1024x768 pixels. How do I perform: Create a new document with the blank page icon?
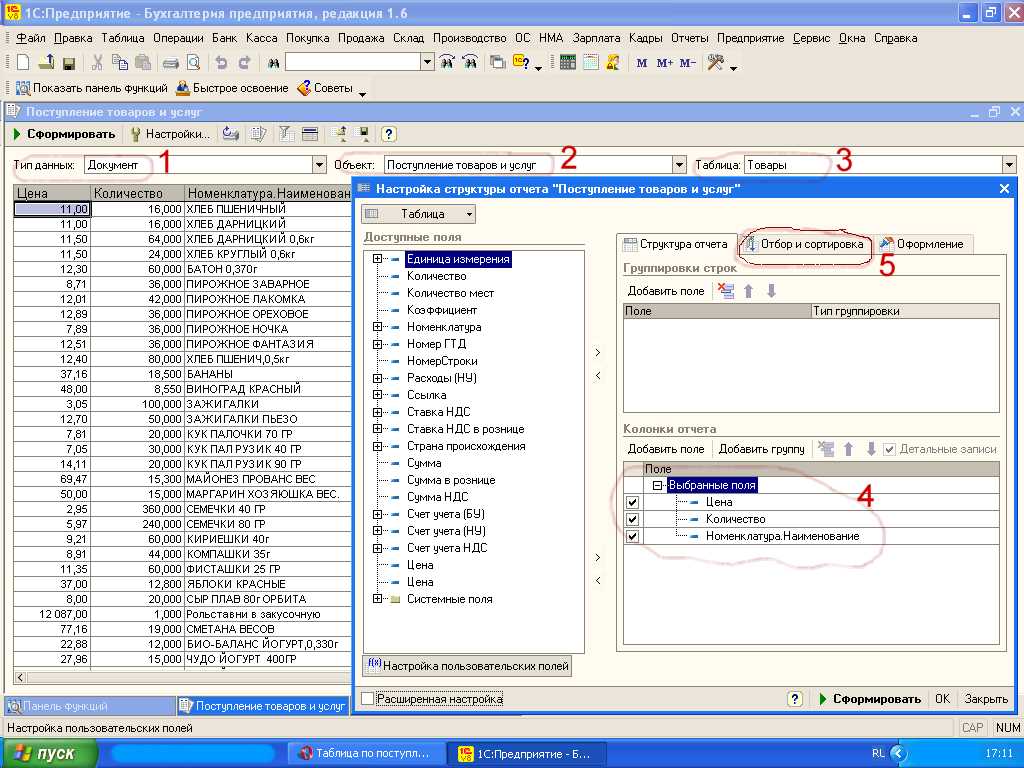tap(23, 63)
